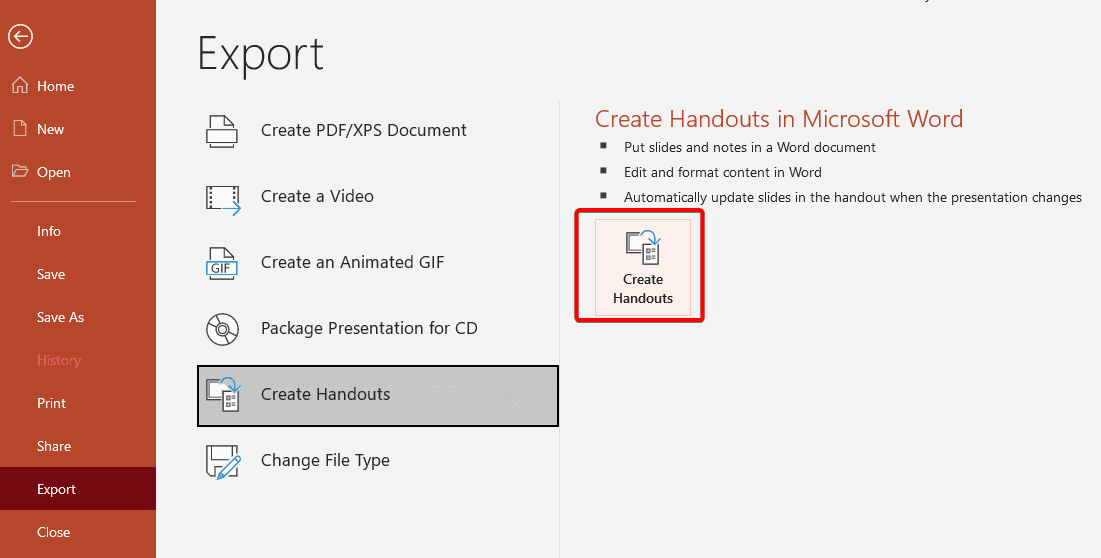
Task: Open the Info page
Action: [x=48, y=231]
